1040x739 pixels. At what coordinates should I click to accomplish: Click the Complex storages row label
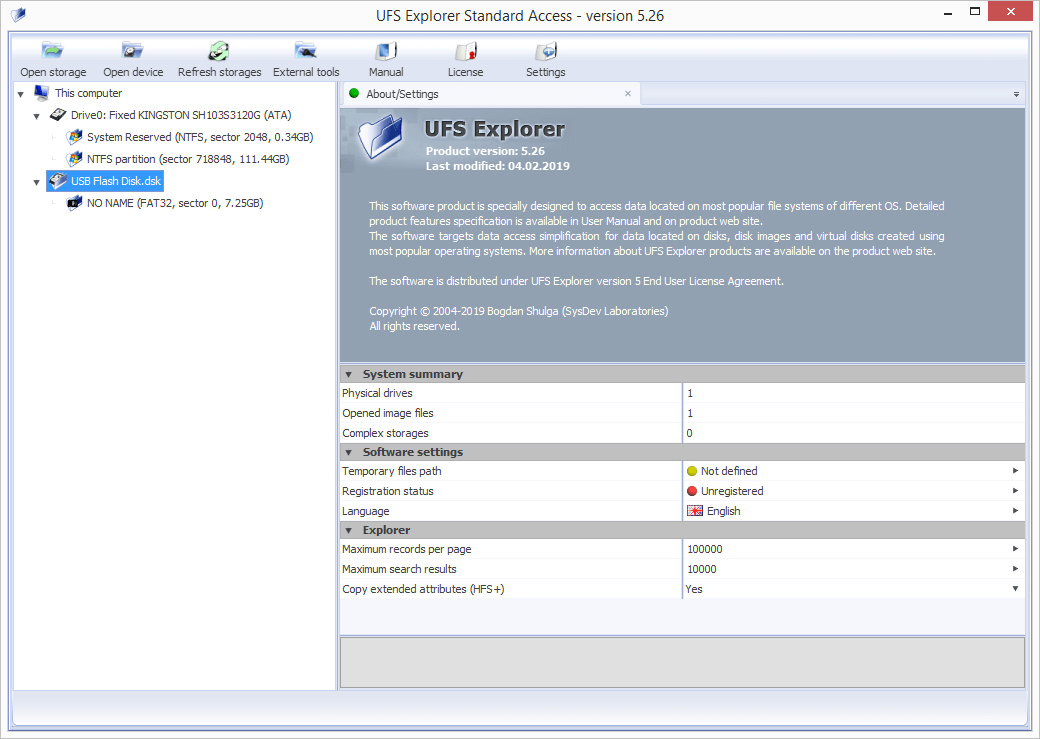pyautogui.click(x=385, y=433)
